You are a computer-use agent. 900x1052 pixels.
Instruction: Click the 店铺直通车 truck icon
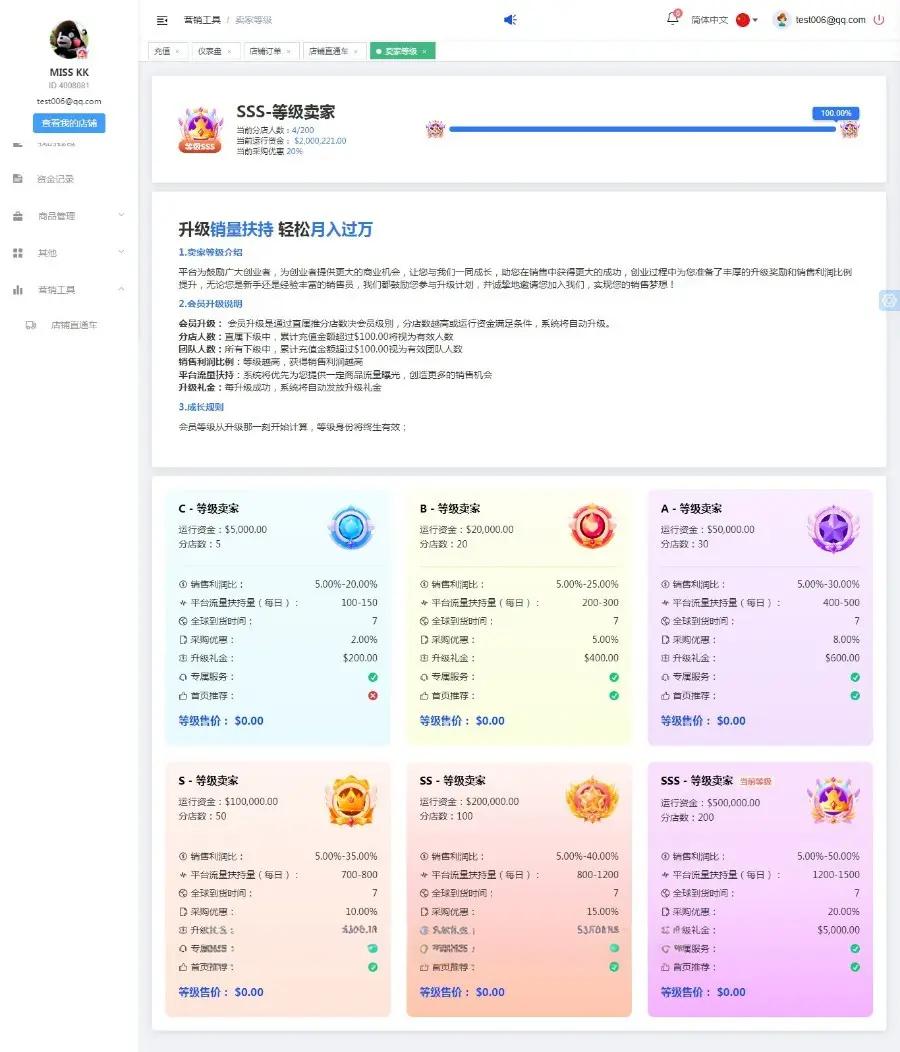(x=31, y=325)
